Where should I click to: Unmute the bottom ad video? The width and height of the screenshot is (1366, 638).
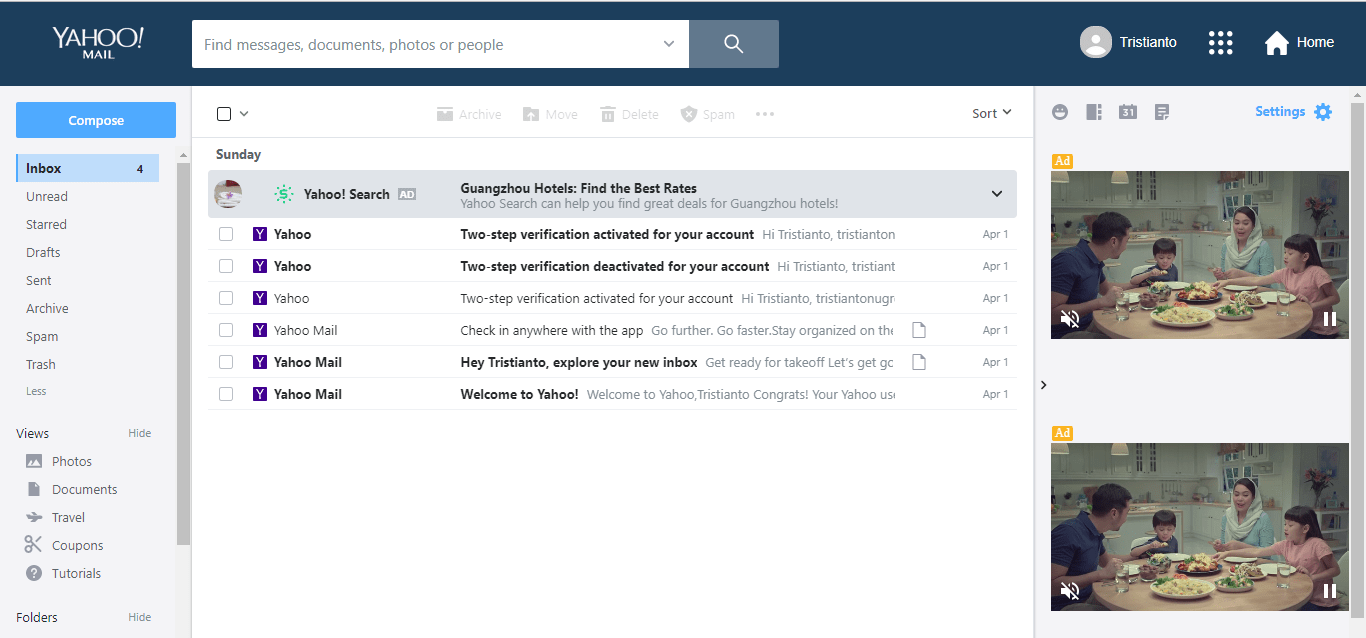(1070, 591)
